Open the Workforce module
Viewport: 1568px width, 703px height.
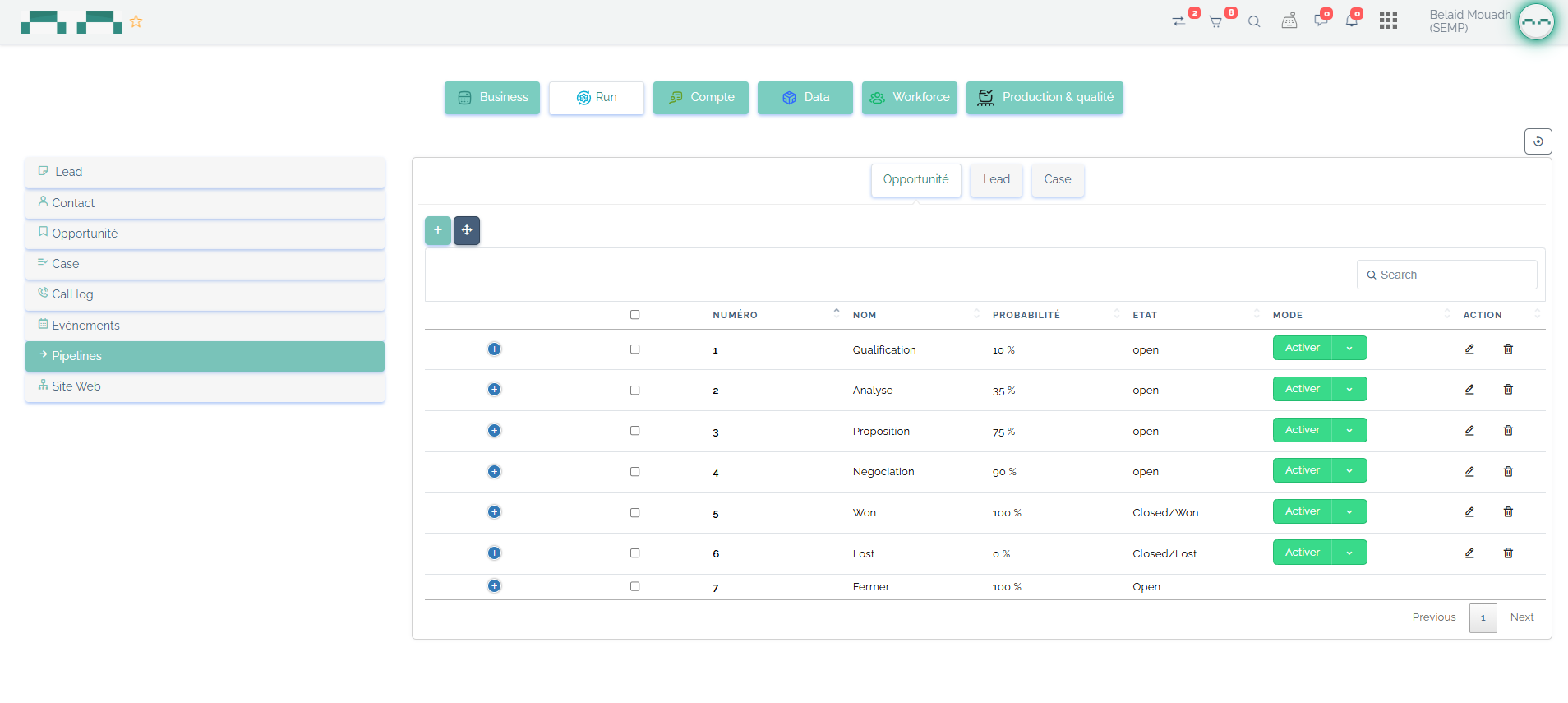click(910, 98)
